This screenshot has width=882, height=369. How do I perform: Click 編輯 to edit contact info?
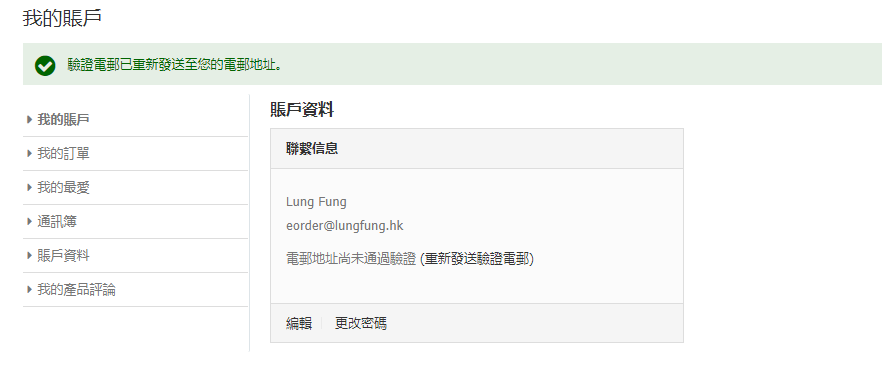[299, 323]
